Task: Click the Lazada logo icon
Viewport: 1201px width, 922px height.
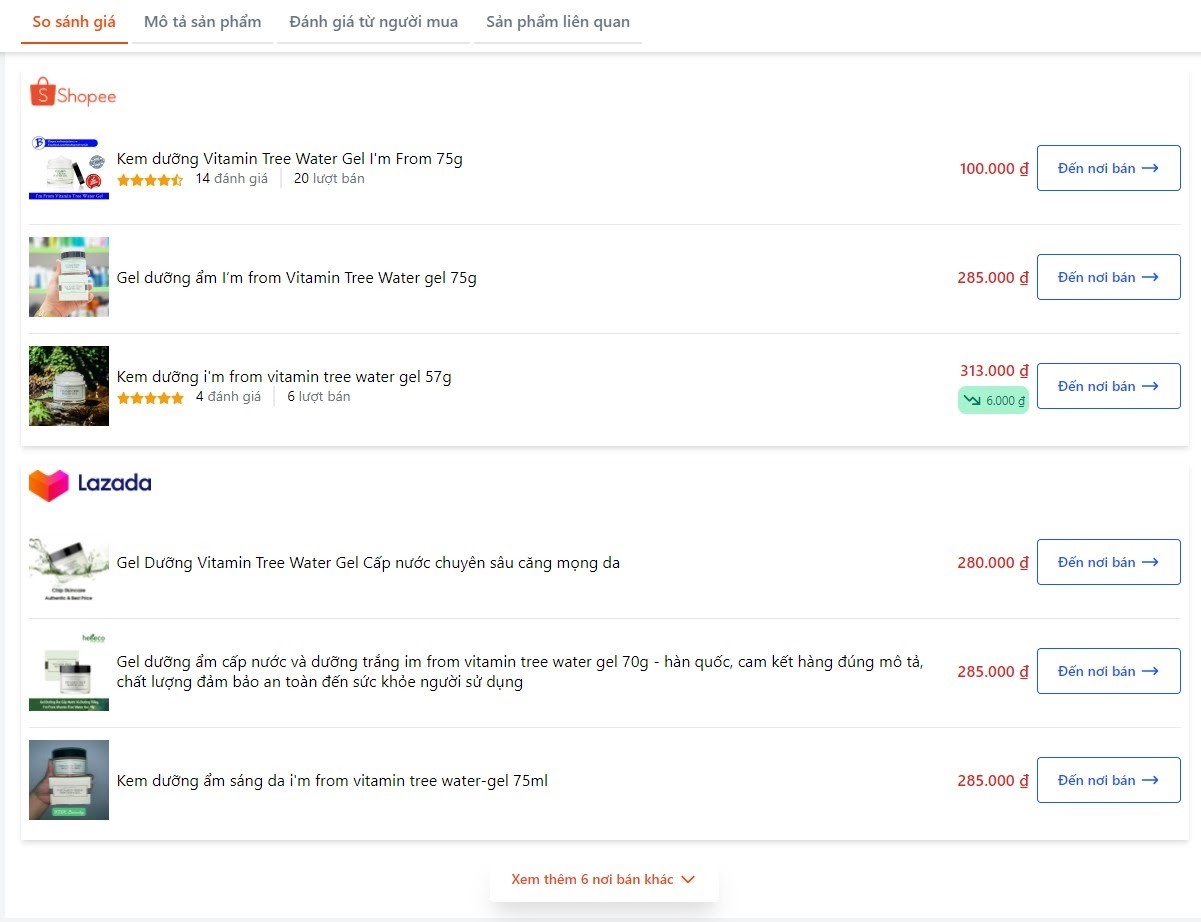Action: click(90, 484)
